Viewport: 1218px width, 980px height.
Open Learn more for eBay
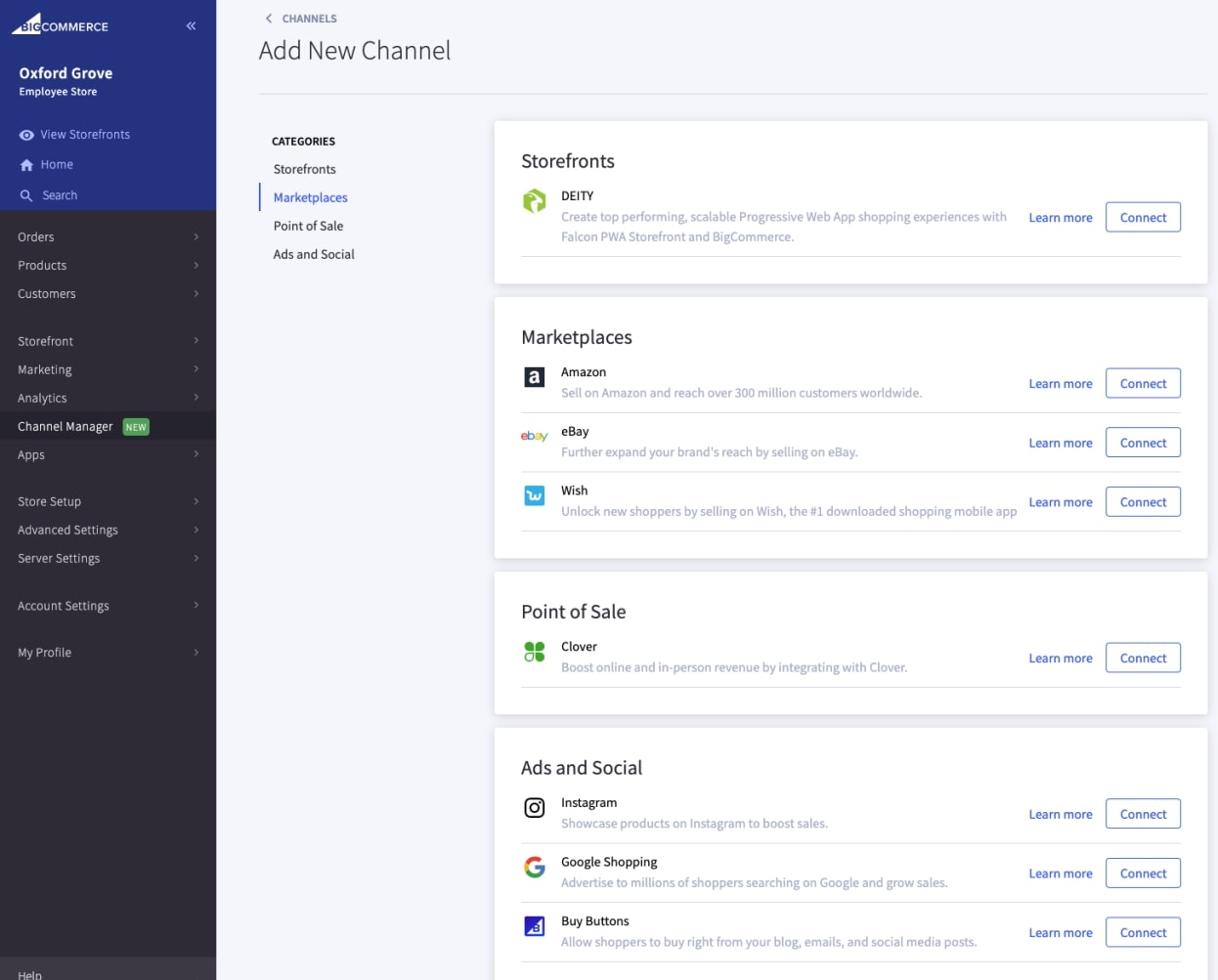(x=1060, y=443)
